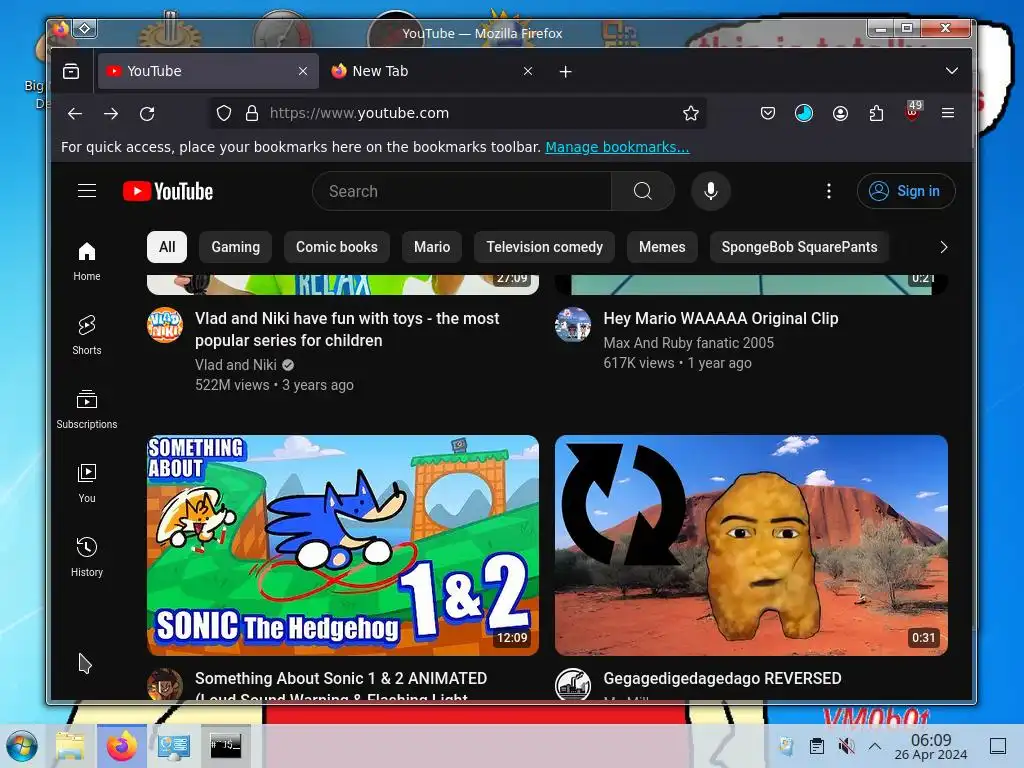Open Firefox account icon
Viewport: 1024px width, 768px height.
[x=840, y=113]
